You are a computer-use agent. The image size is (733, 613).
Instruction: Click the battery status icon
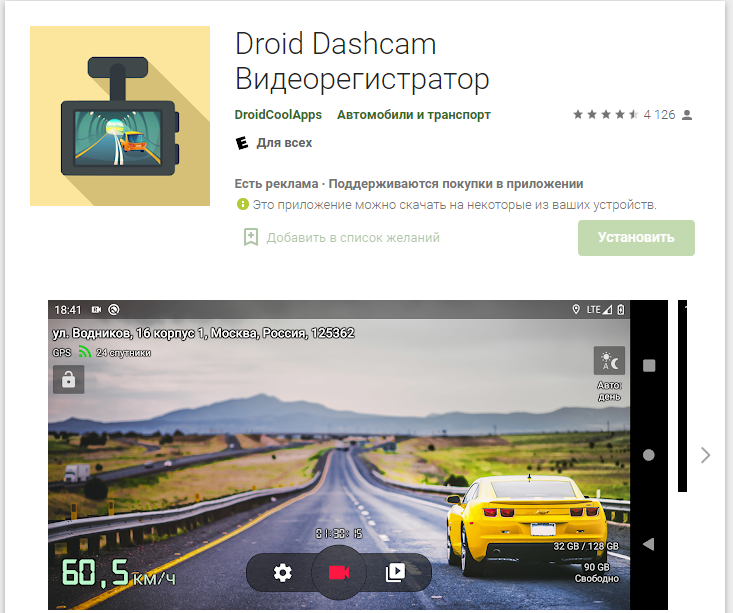(x=620, y=310)
